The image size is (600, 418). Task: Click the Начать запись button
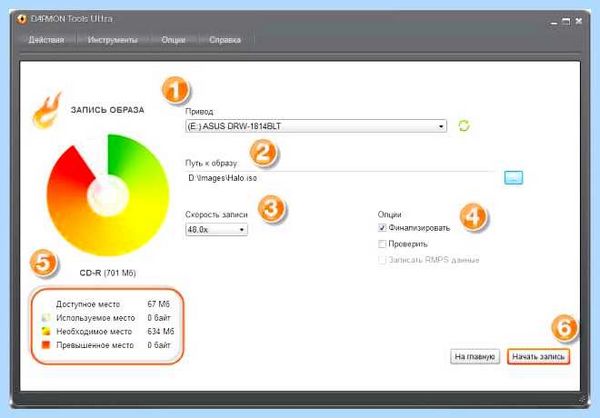pos(538,356)
